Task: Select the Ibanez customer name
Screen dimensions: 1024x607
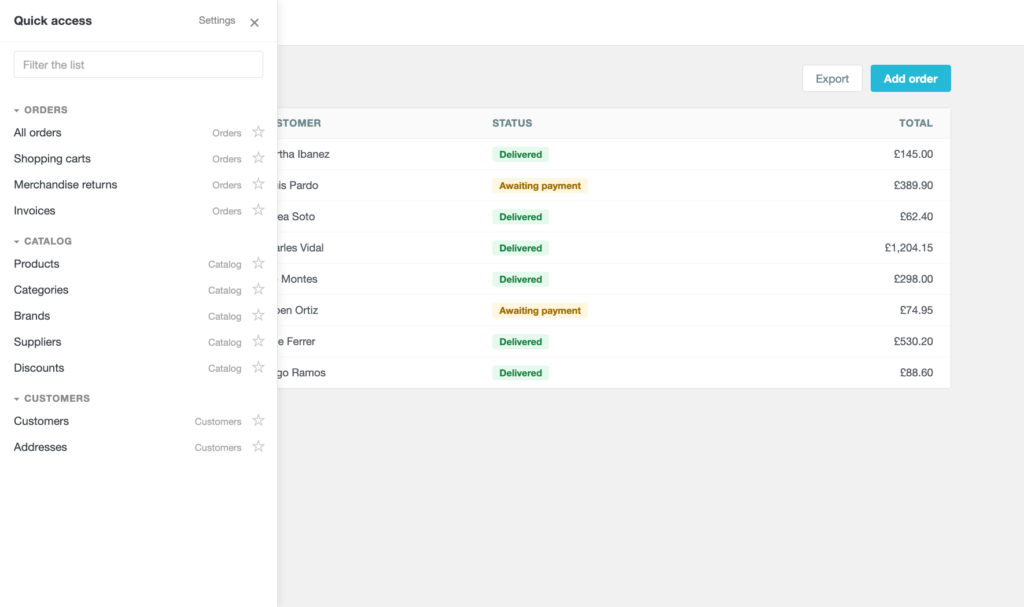Action: pyautogui.click(x=304, y=154)
